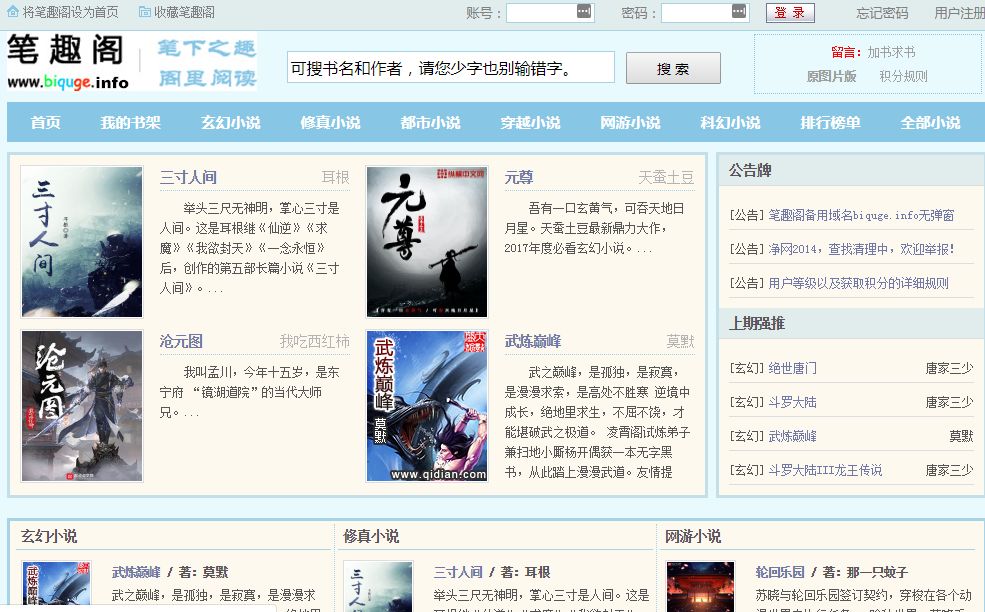Viewport: 985px width, 612px height.
Task: Click author 唐家三少 in 绝世唐门 row
Action: (949, 368)
